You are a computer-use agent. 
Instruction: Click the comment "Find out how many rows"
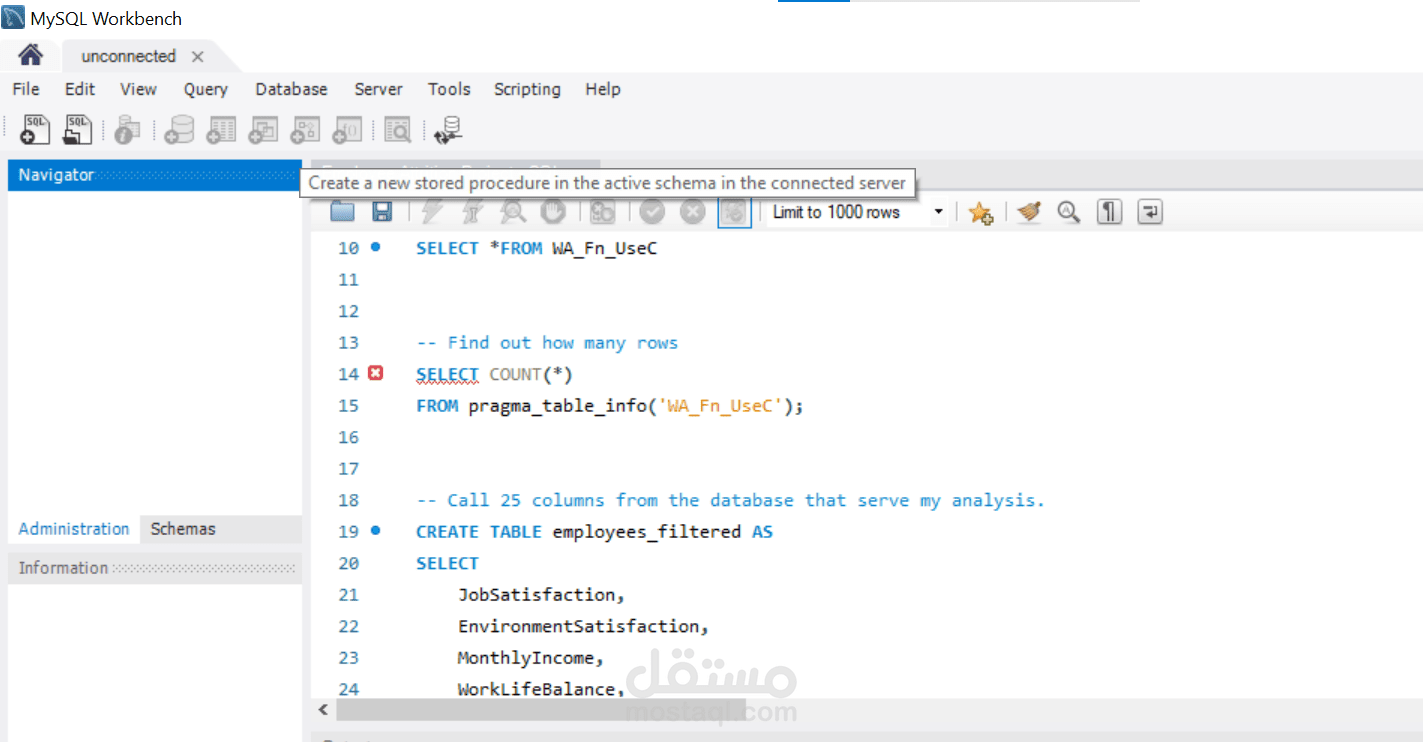tap(547, 343)
